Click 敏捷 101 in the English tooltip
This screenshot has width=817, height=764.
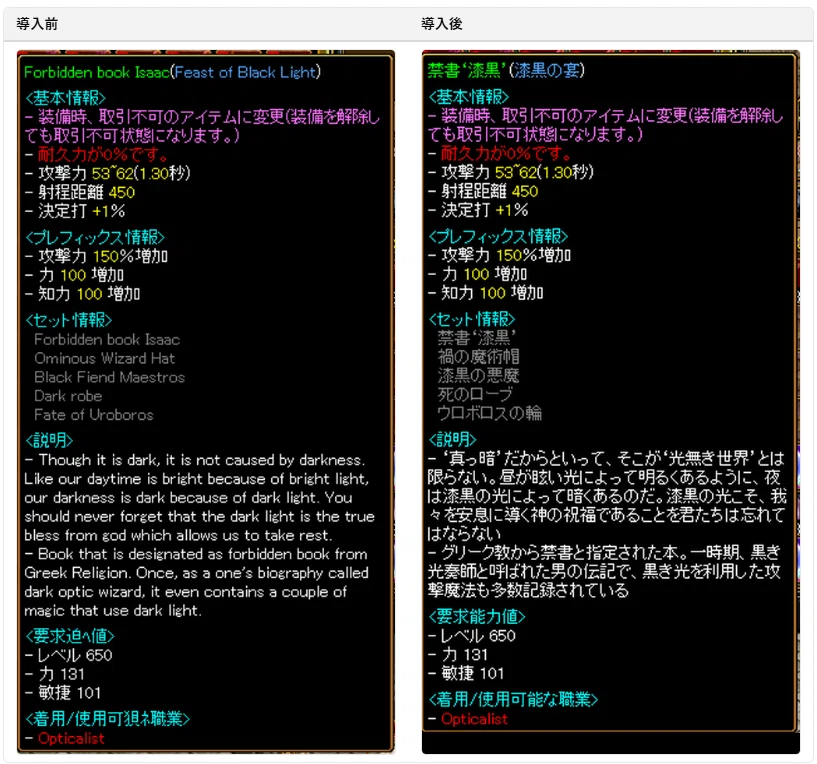pyautogui.click(x=63, y=693)
